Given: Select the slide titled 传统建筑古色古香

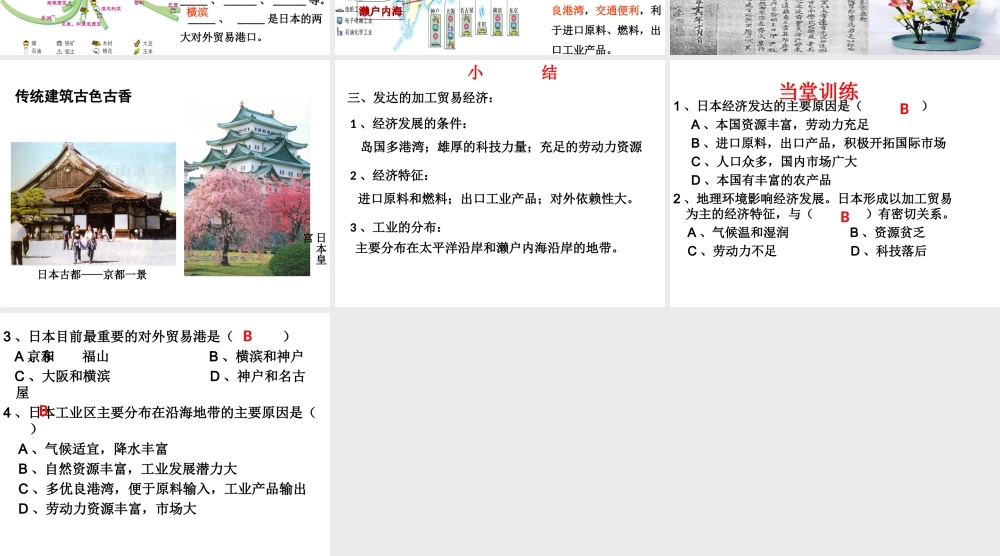Looking at the screenshot, I should 165,183.
